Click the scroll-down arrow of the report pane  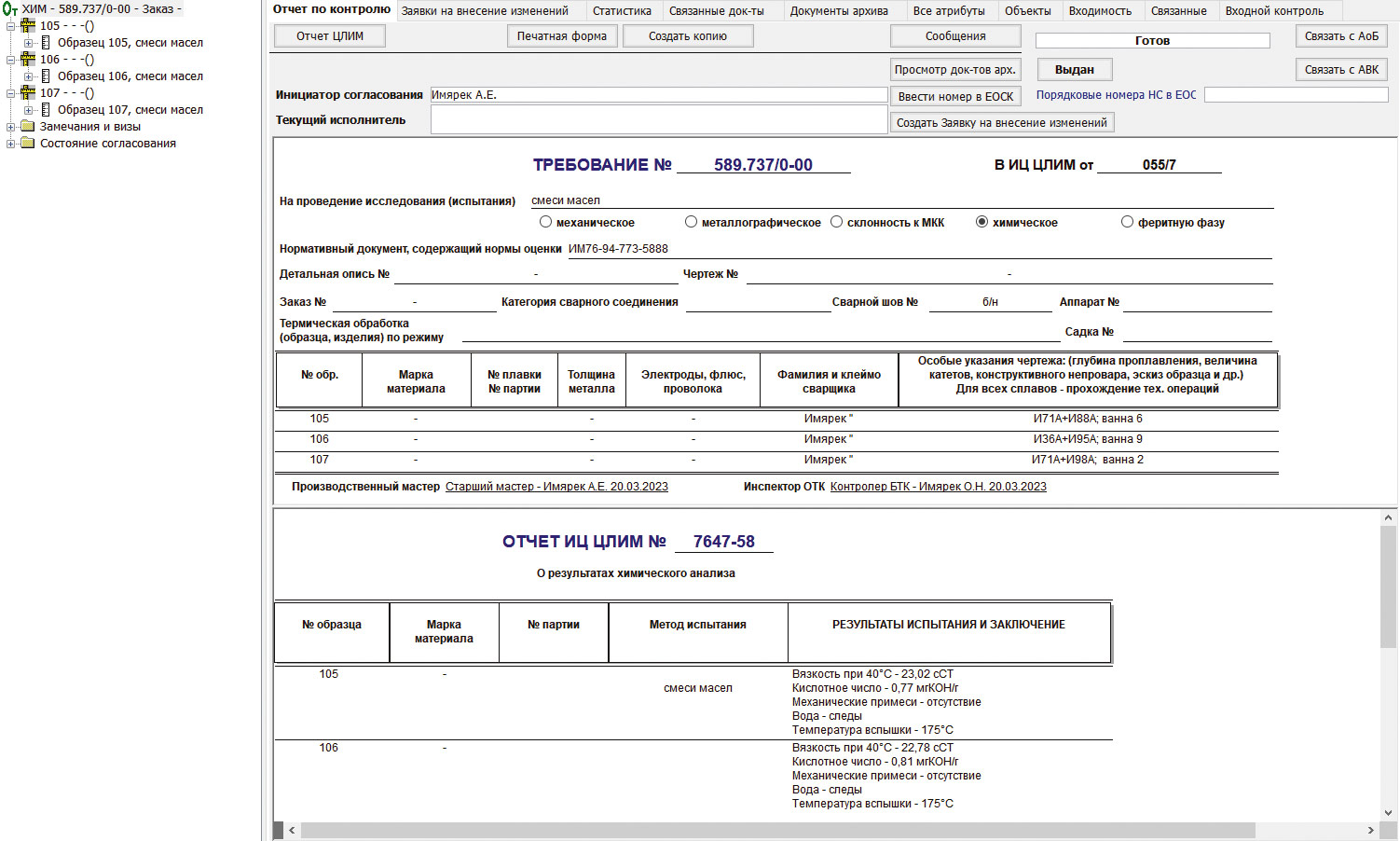1389,812
